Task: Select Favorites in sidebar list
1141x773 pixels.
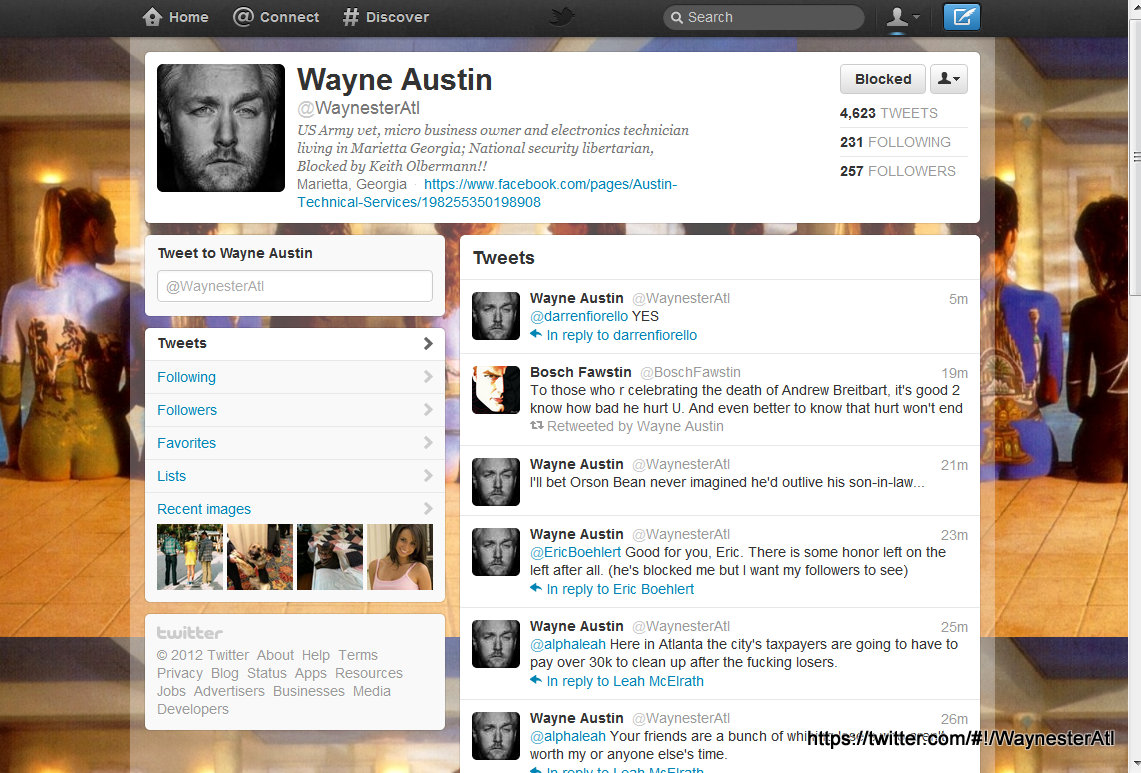Action: click(295, 443)
